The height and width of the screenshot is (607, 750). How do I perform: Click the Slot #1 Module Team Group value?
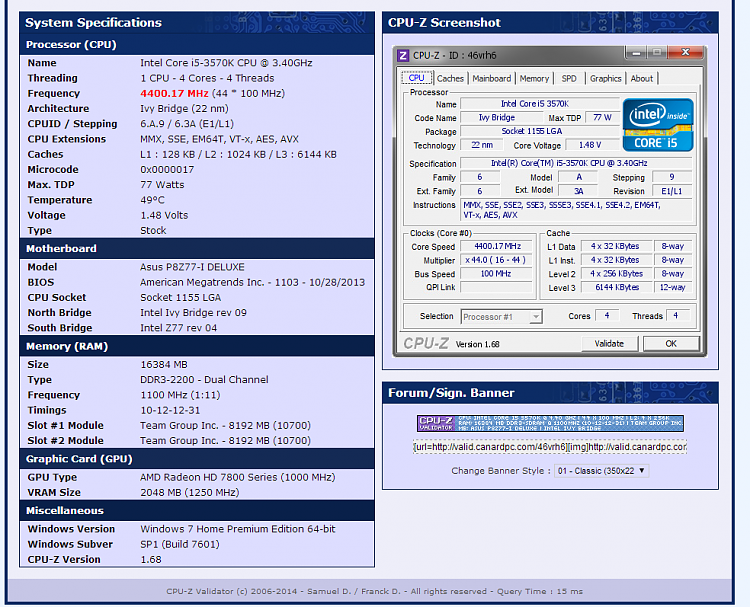225,425
